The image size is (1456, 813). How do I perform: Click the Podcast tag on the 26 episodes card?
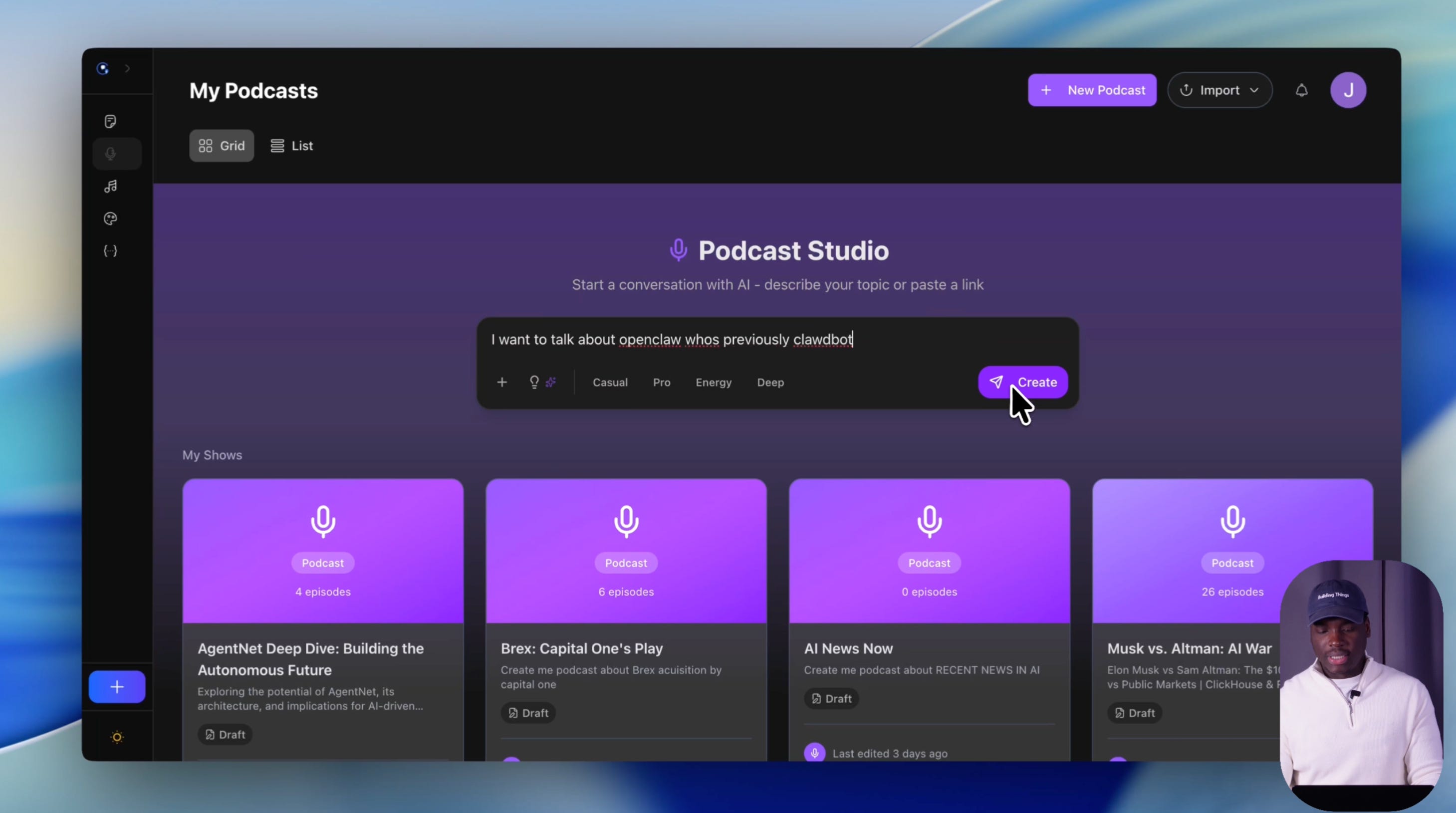coord(1233,563)
